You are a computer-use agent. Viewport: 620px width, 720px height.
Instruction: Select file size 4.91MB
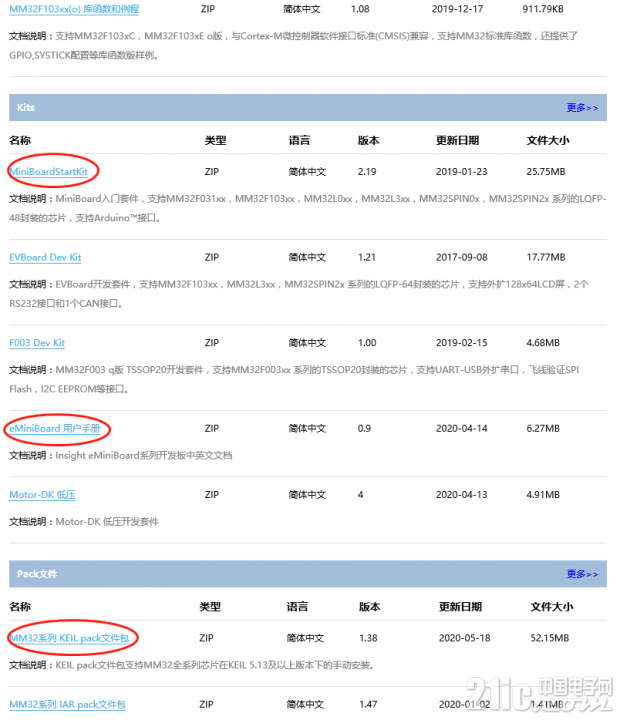coord(543,495)
